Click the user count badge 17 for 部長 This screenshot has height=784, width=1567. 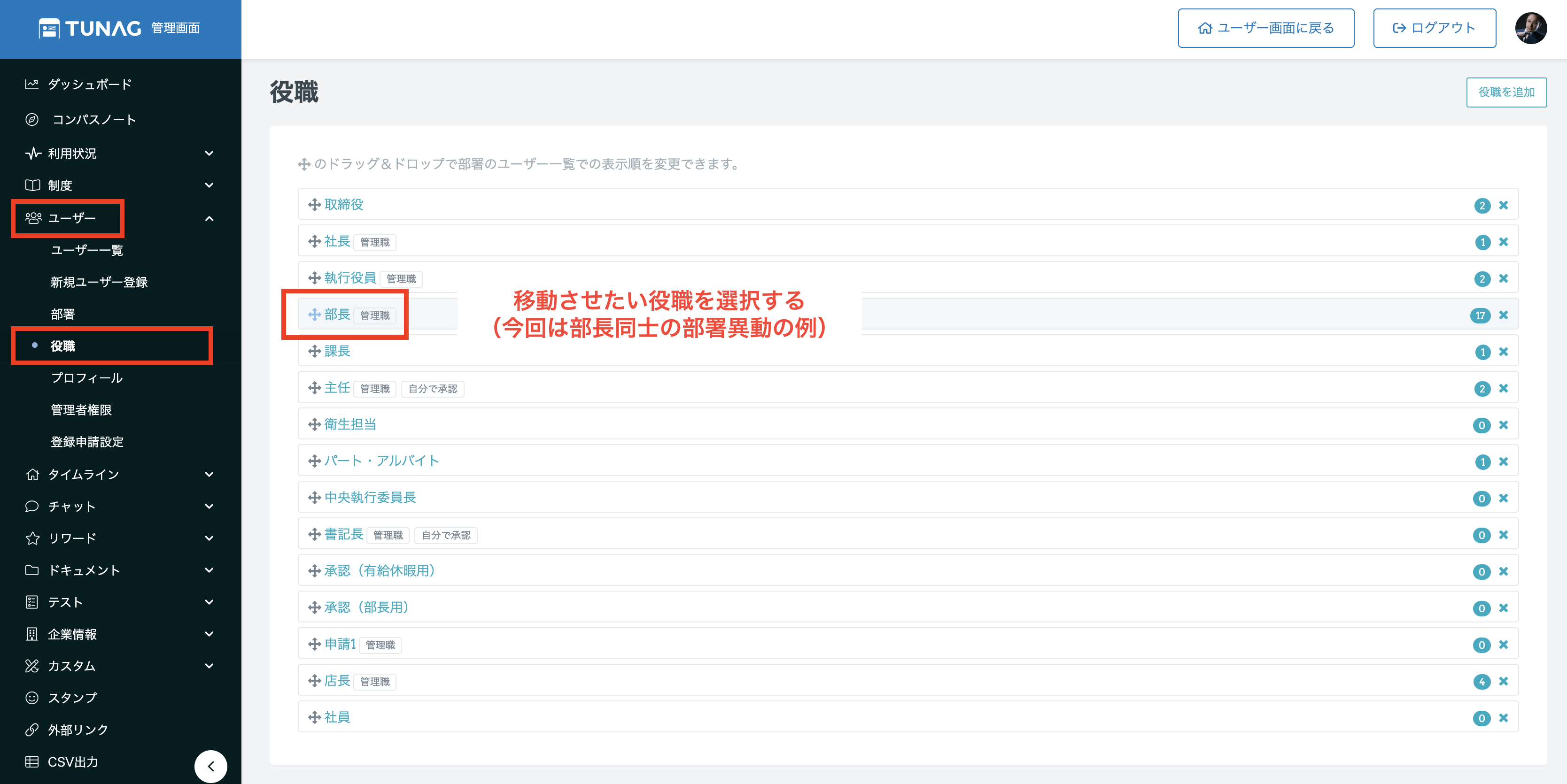coord(1480,315)
